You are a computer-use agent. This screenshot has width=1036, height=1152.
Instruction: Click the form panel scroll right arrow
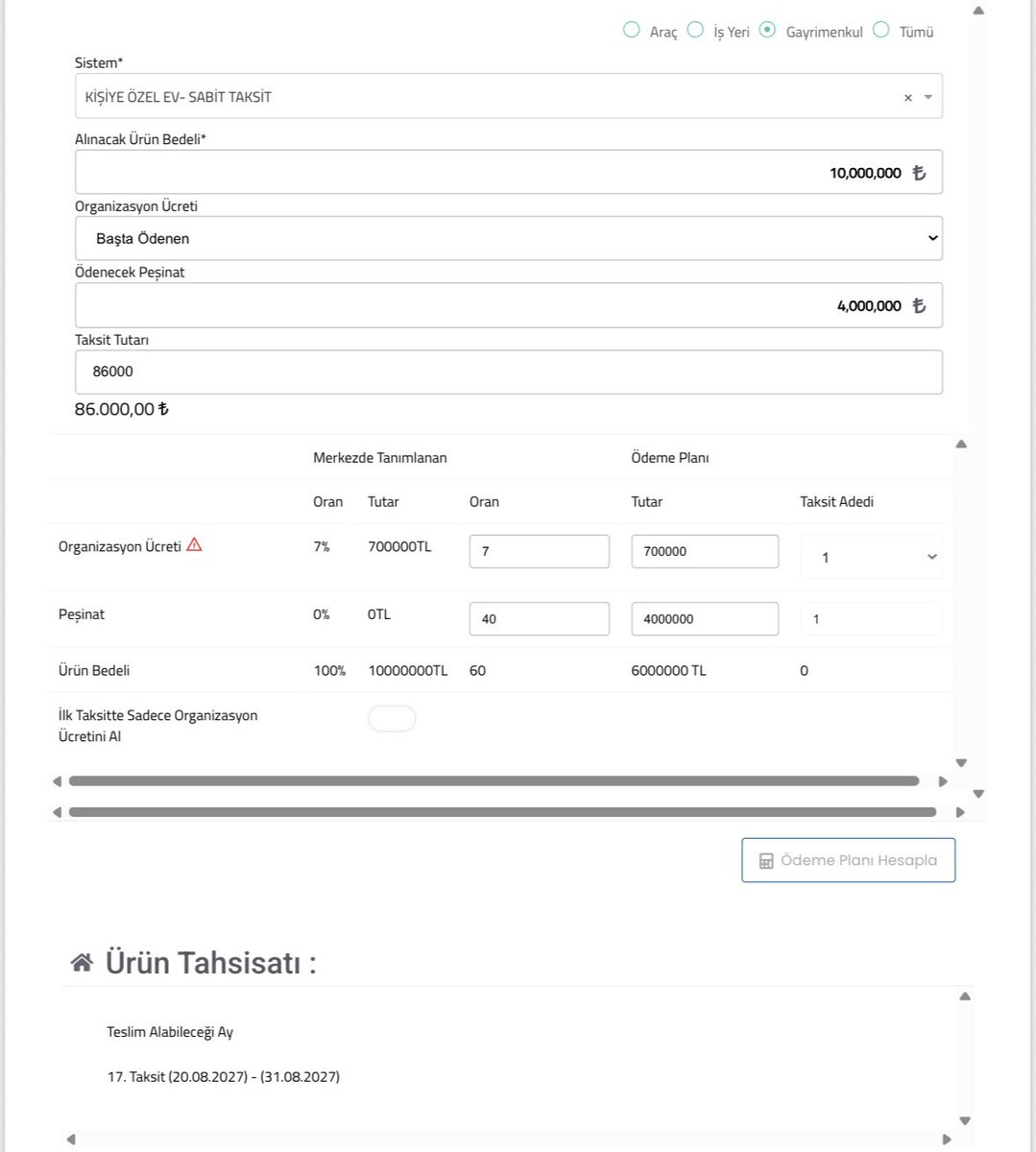(x=960, y=812)
